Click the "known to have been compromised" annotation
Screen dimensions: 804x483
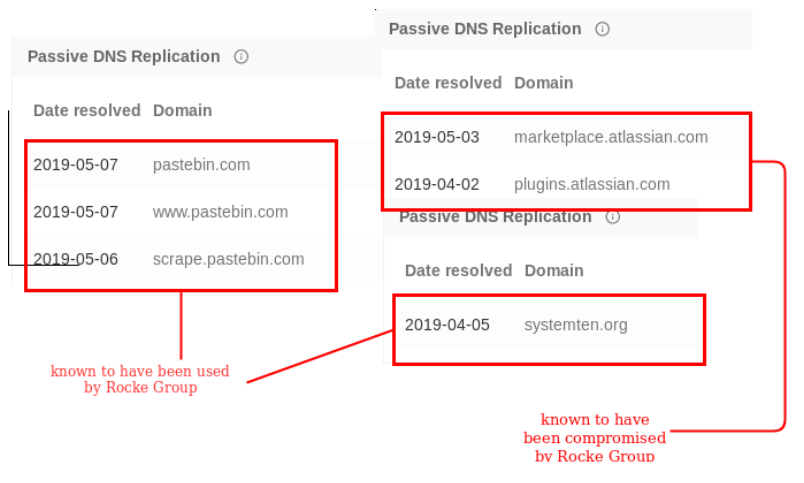click(594, 437)
